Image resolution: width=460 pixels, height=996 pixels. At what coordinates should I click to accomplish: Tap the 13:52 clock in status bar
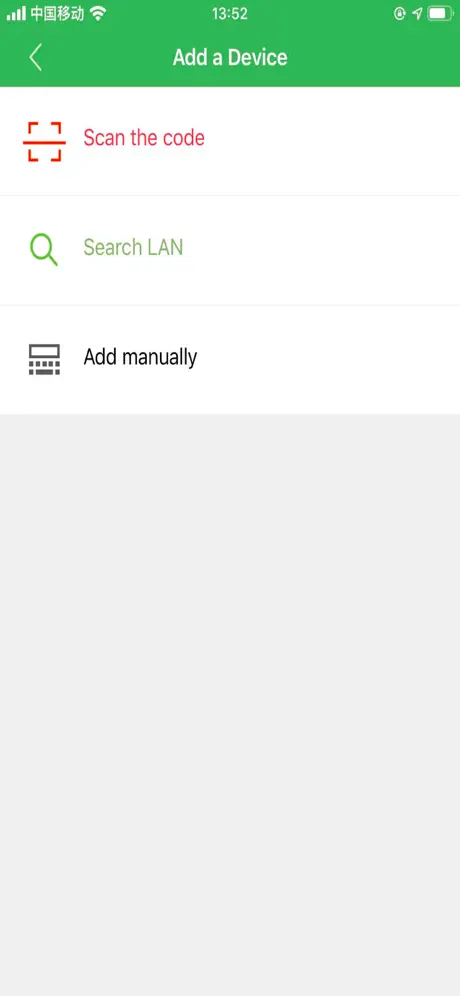coord(230,13)
